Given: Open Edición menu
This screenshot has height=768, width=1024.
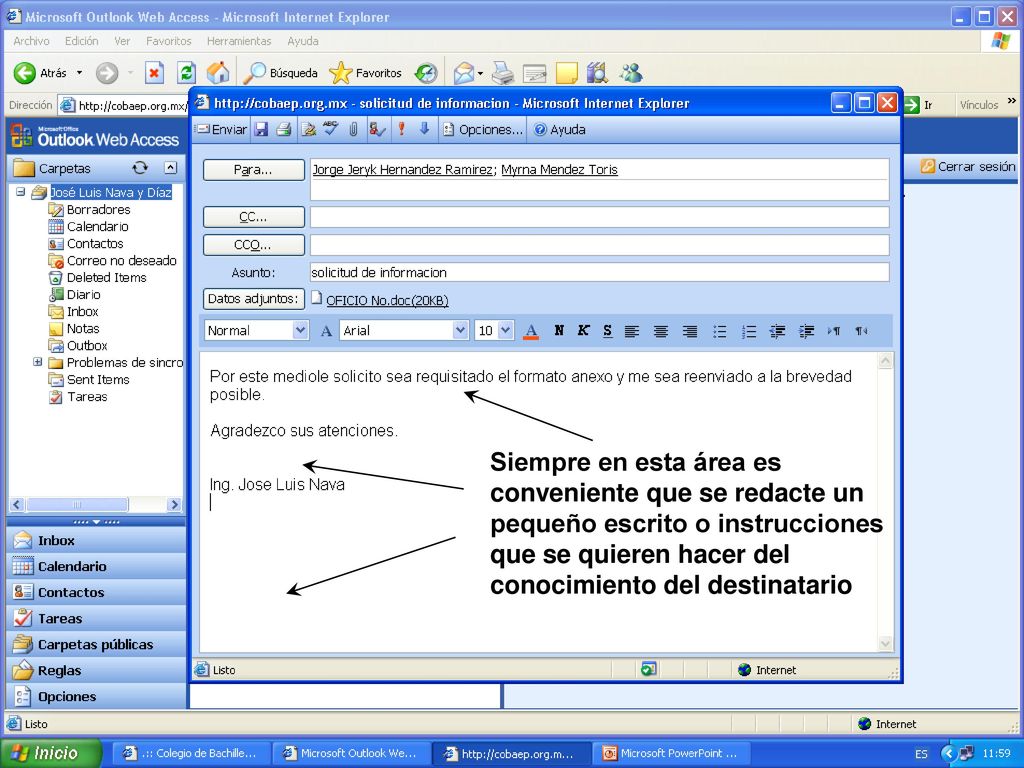Looking at the screenshot, I should coord(81,41).
